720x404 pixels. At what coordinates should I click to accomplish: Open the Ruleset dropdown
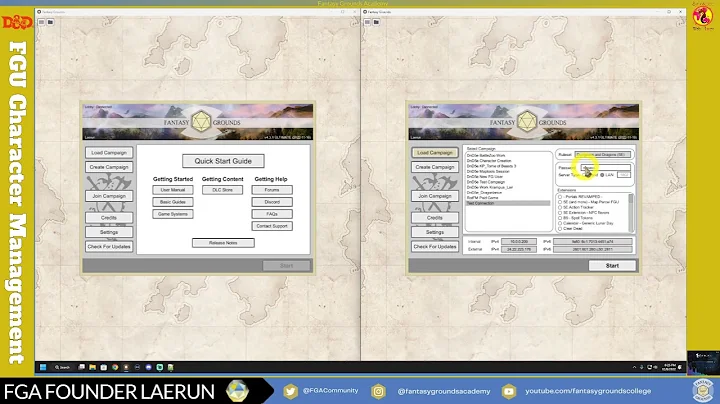603,155
